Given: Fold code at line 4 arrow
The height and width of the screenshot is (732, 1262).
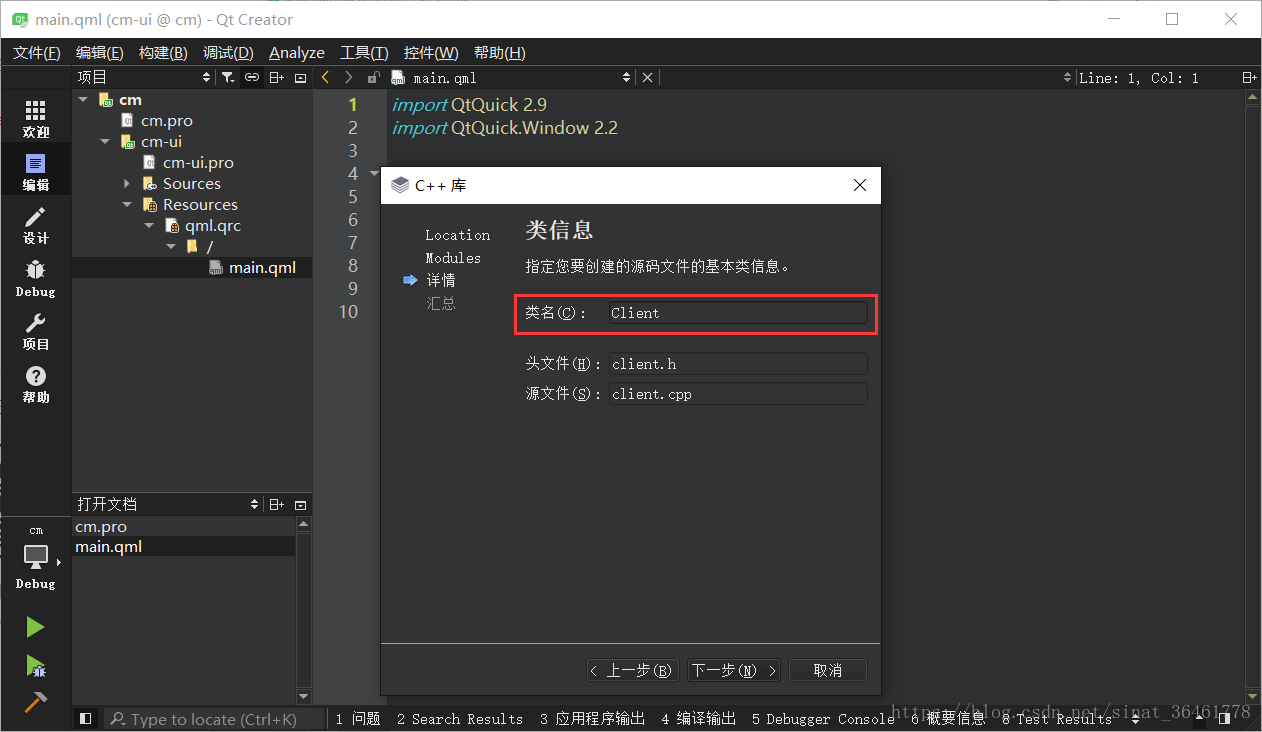Looking at the screenshot, I should [x=374, y=173].
